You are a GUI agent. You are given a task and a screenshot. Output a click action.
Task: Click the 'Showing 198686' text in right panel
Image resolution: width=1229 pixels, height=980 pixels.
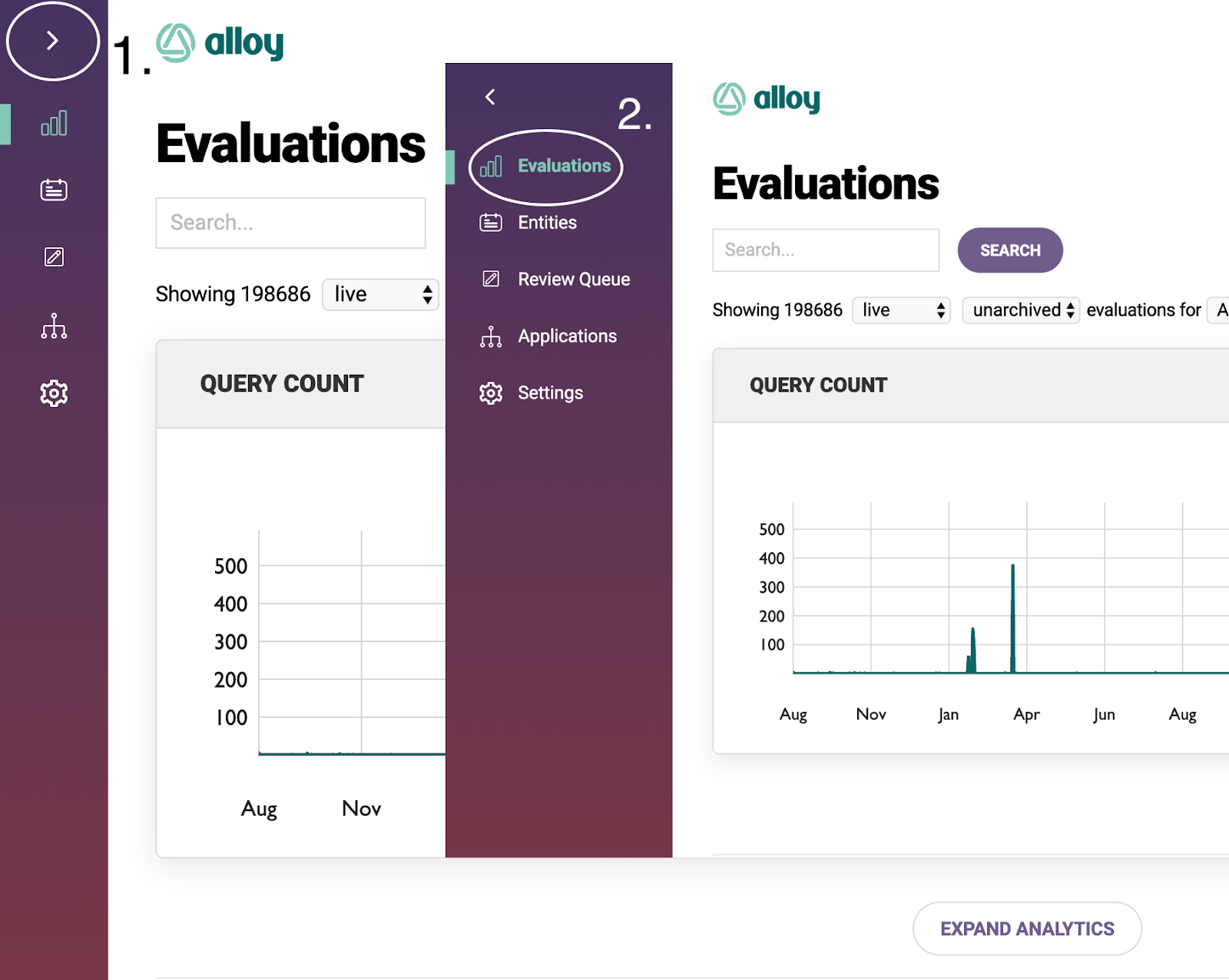pyautogui.click(x=777, y=310)
